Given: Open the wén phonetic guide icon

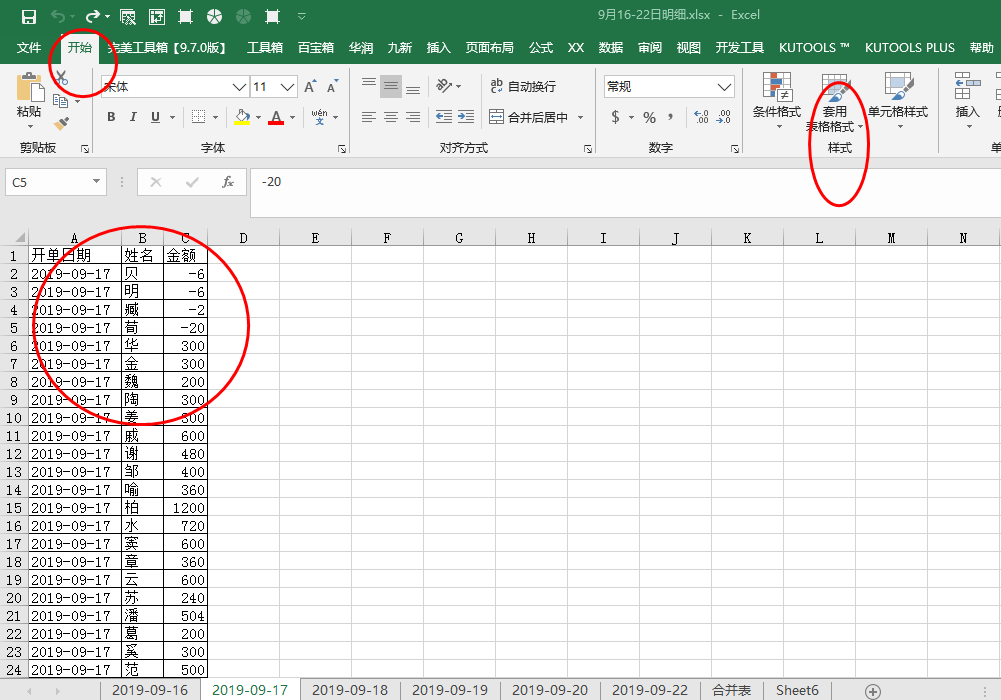Looking at the screenshot, I should (319, 117).
